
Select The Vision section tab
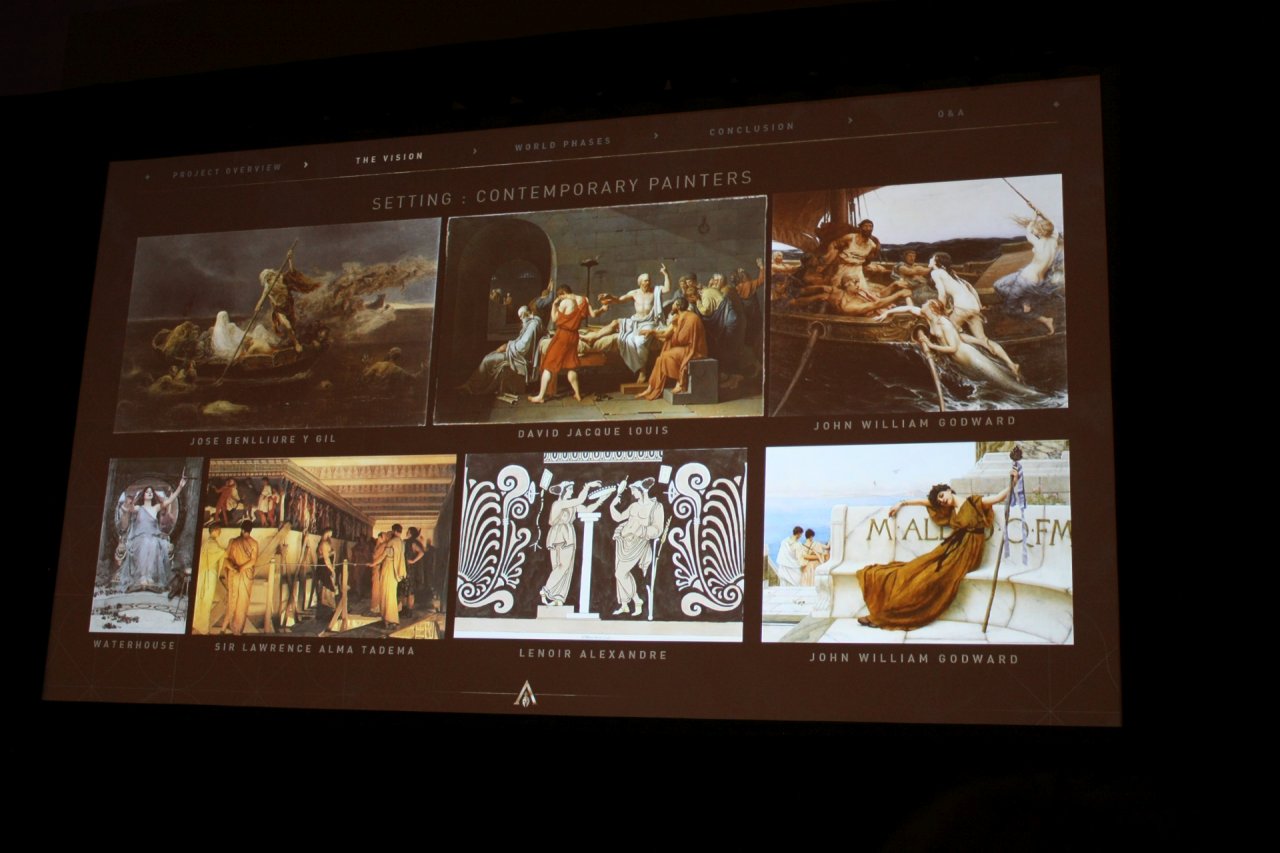(x=389, y=157)
